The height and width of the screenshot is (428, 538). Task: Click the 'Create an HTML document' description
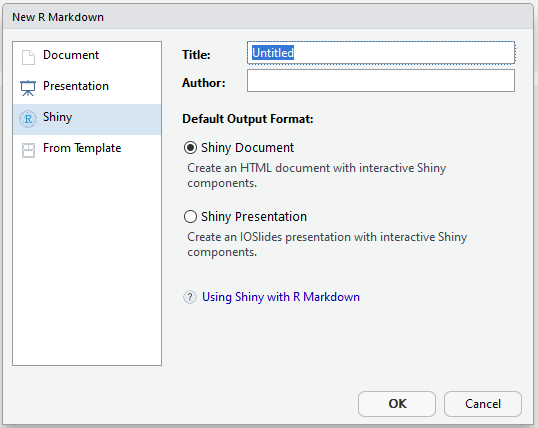pyautogui.click(x=316, y=175)
